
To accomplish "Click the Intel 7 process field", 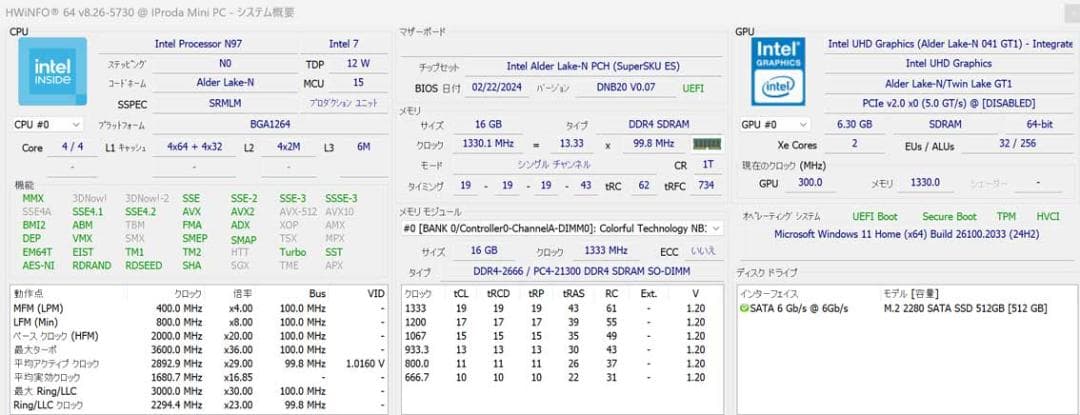I will coord(344,43).
